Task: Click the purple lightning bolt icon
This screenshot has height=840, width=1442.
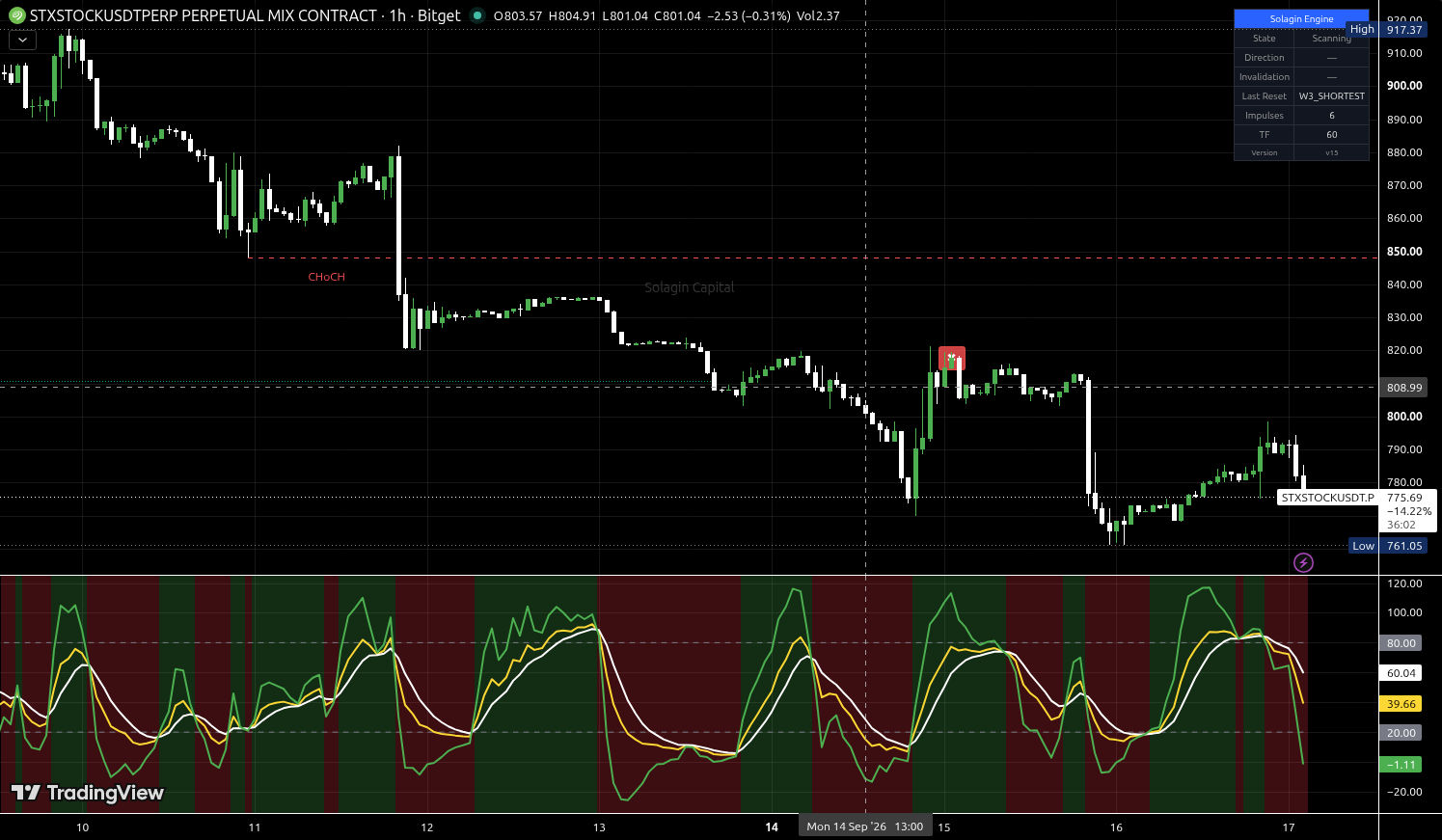Action: click(x=1303, y=562)
